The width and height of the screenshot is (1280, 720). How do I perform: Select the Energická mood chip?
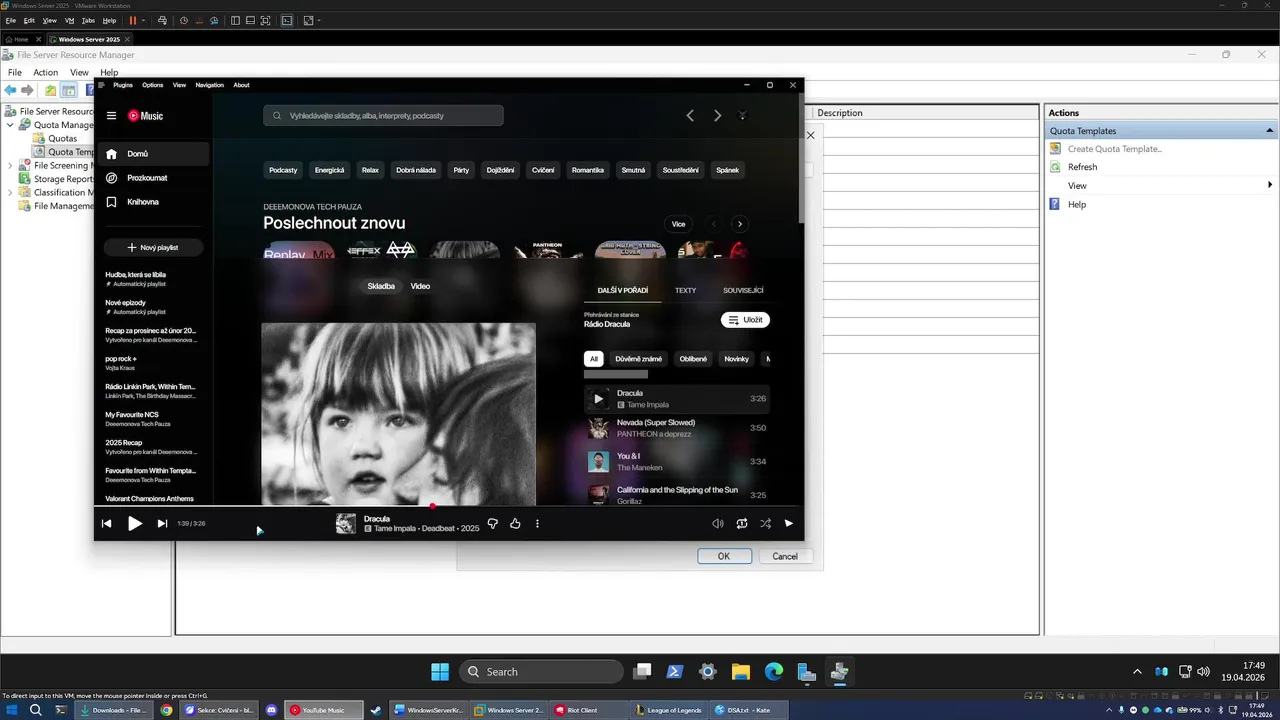(330, 170)
